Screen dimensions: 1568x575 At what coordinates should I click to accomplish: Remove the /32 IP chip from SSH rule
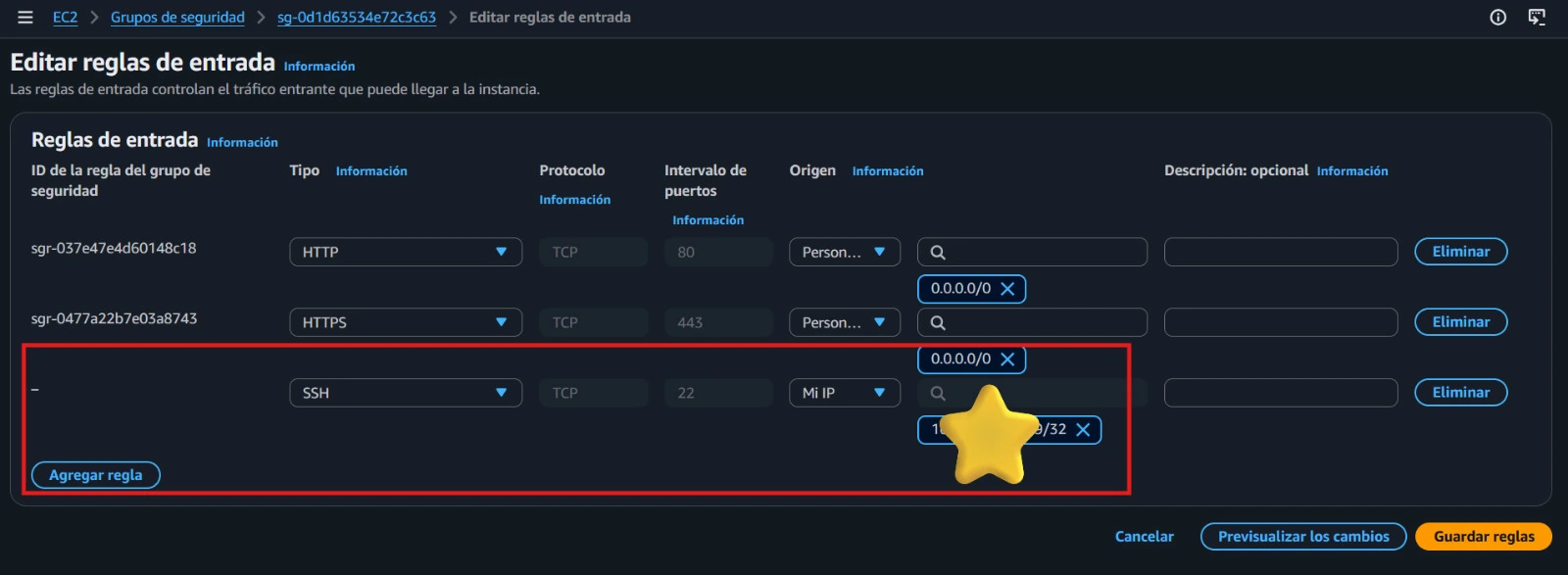tap(1083, 430)
